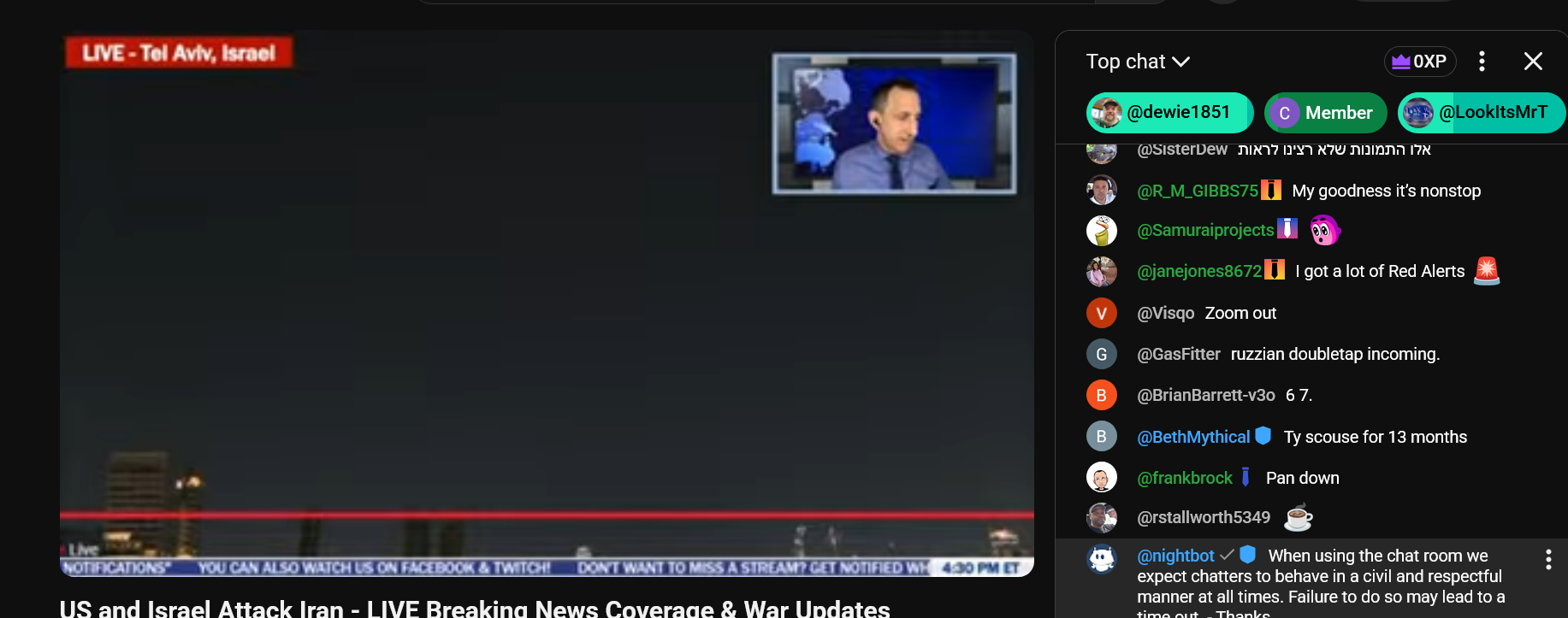Click the @nightbot username

[x=1175, y=556]
